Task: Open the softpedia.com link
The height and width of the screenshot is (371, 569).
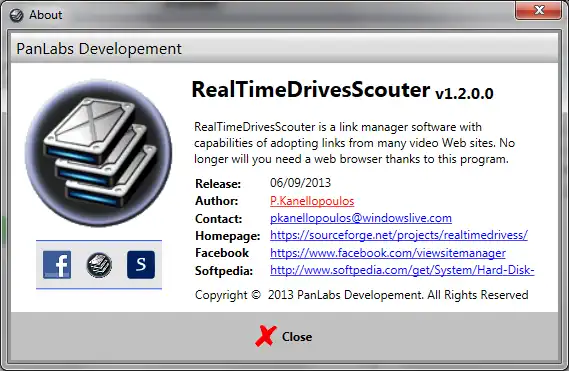Action: (402, 270)
